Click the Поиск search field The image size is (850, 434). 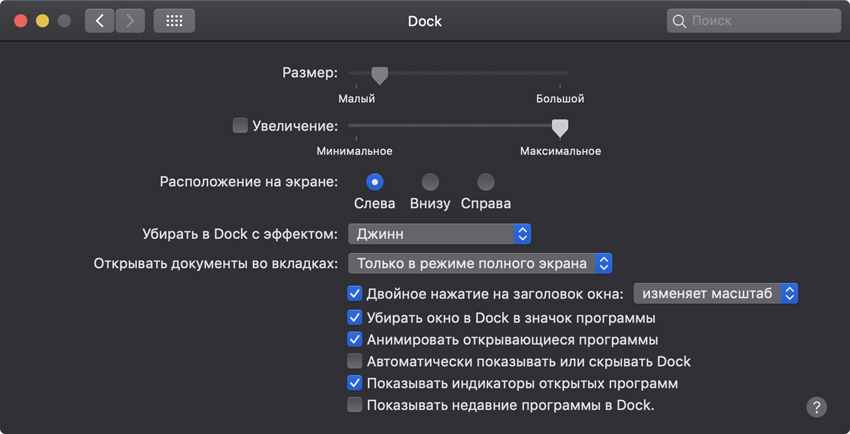[760, 21]
